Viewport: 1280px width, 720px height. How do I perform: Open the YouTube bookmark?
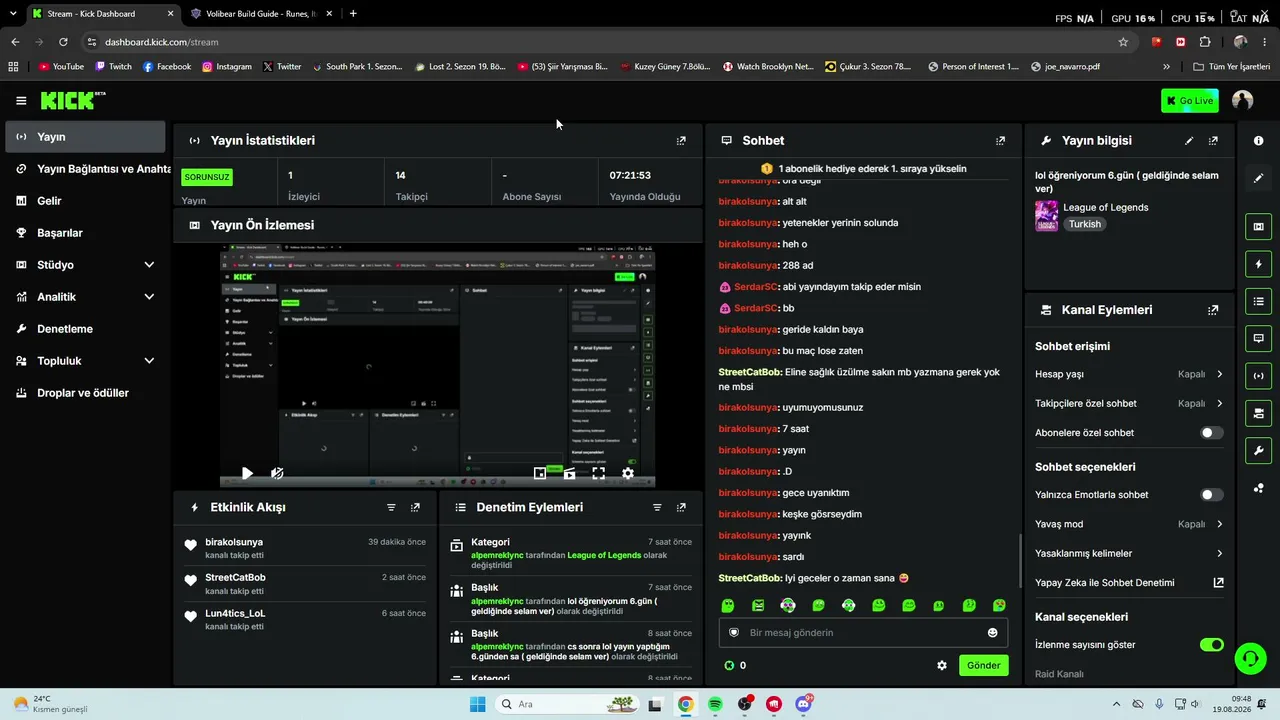click(x=61, y=67)
